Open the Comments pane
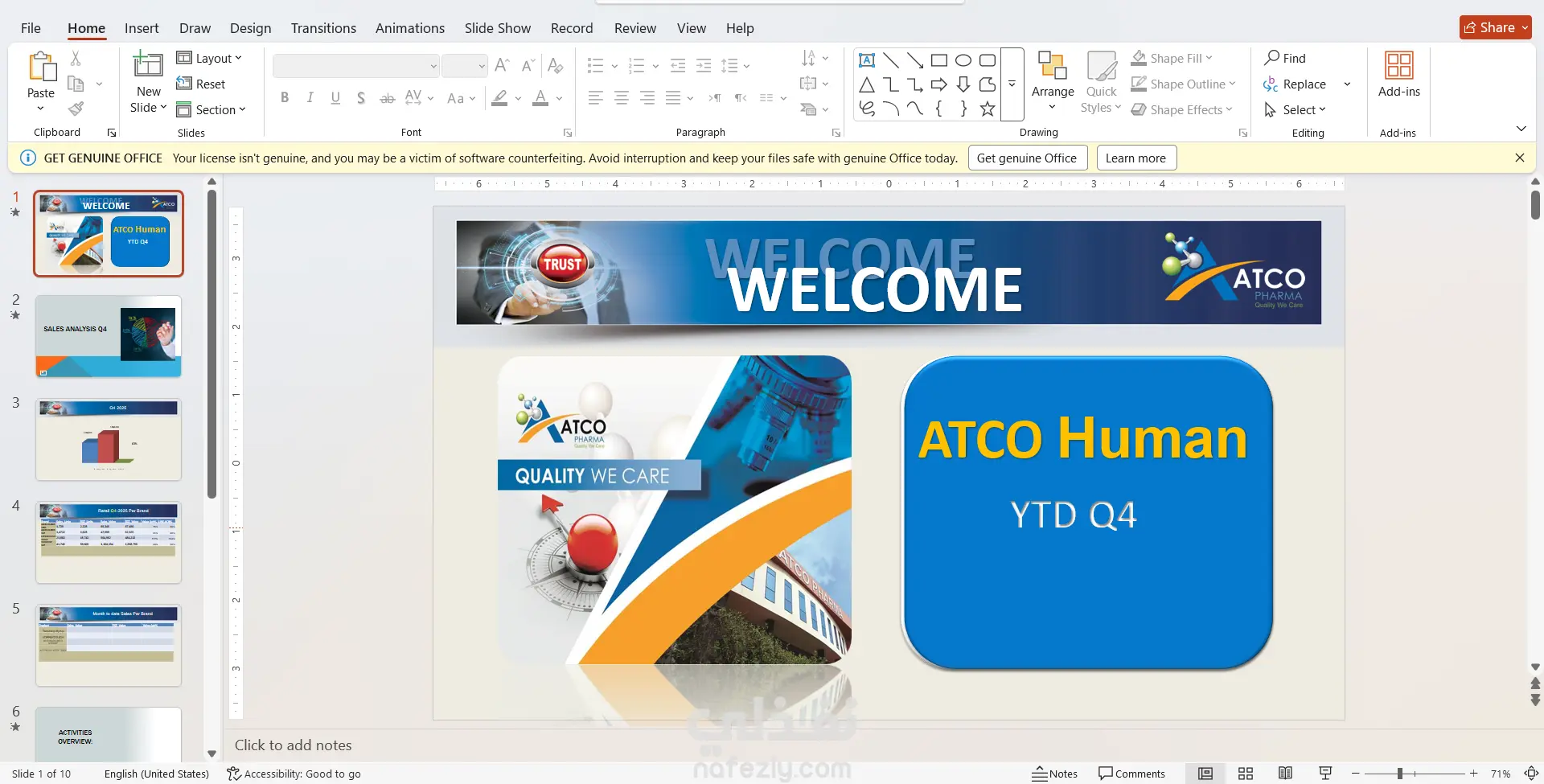This screenshot has height=784, width=1544. (x=1131, y=774)
